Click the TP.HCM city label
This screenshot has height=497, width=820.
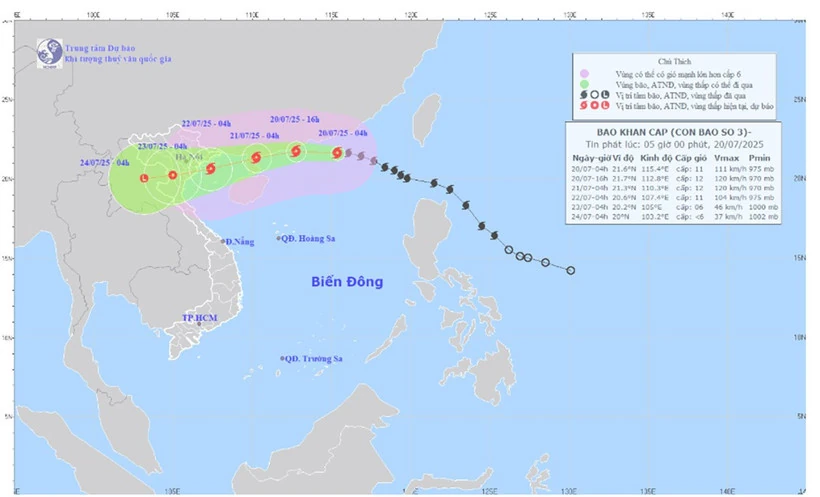click(199, 317)
